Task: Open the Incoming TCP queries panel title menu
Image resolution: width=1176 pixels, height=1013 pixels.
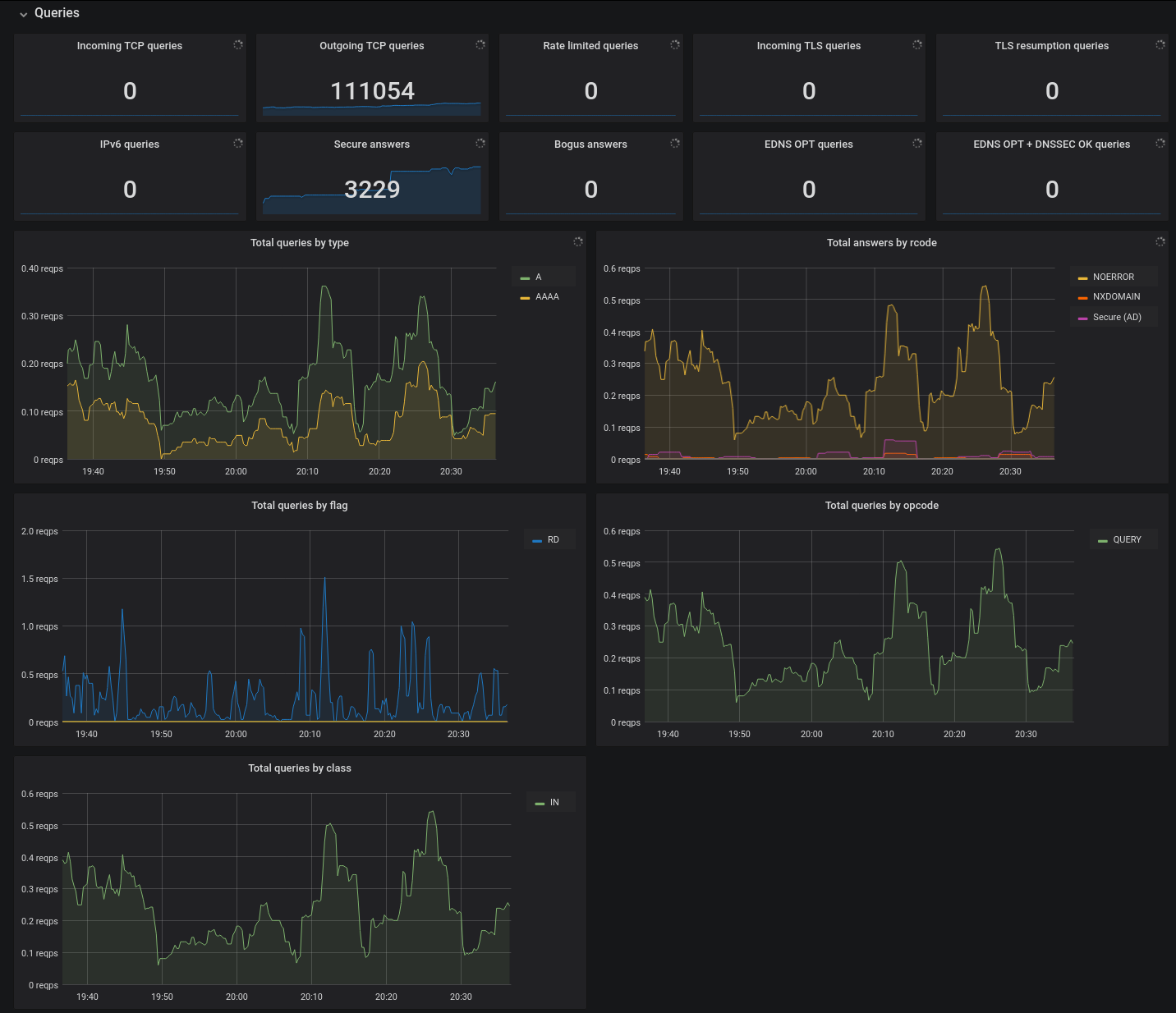Action: coord(130,46)
